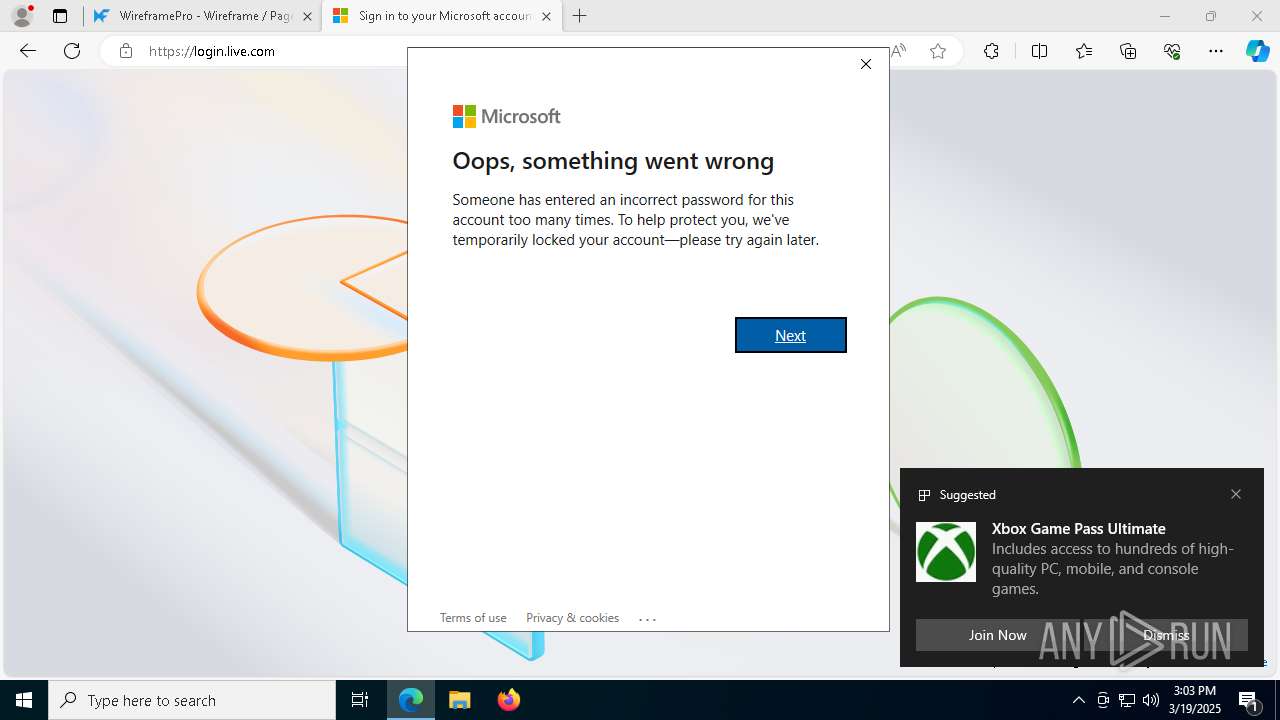Click Xbox Game Pass Ultimate title

tap(1079, 528)
